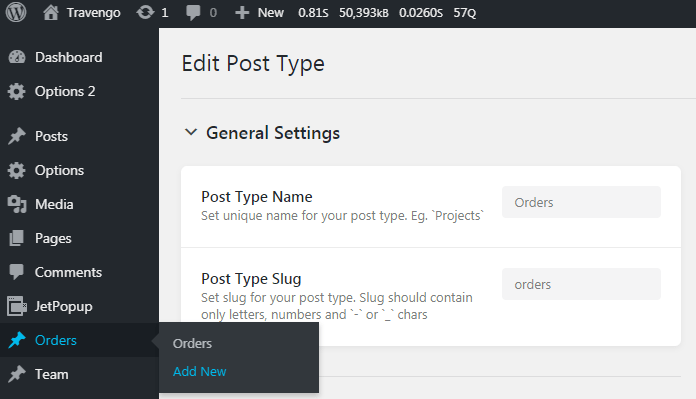Open the updates circular arrows icon

point(145,12)
